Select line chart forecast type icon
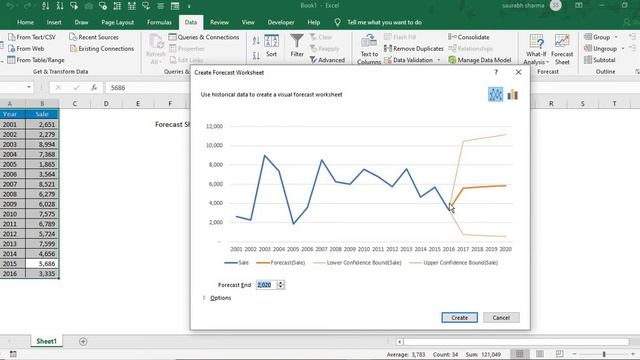The height and width of the screenshot is (360, 640). coord(495,95)
